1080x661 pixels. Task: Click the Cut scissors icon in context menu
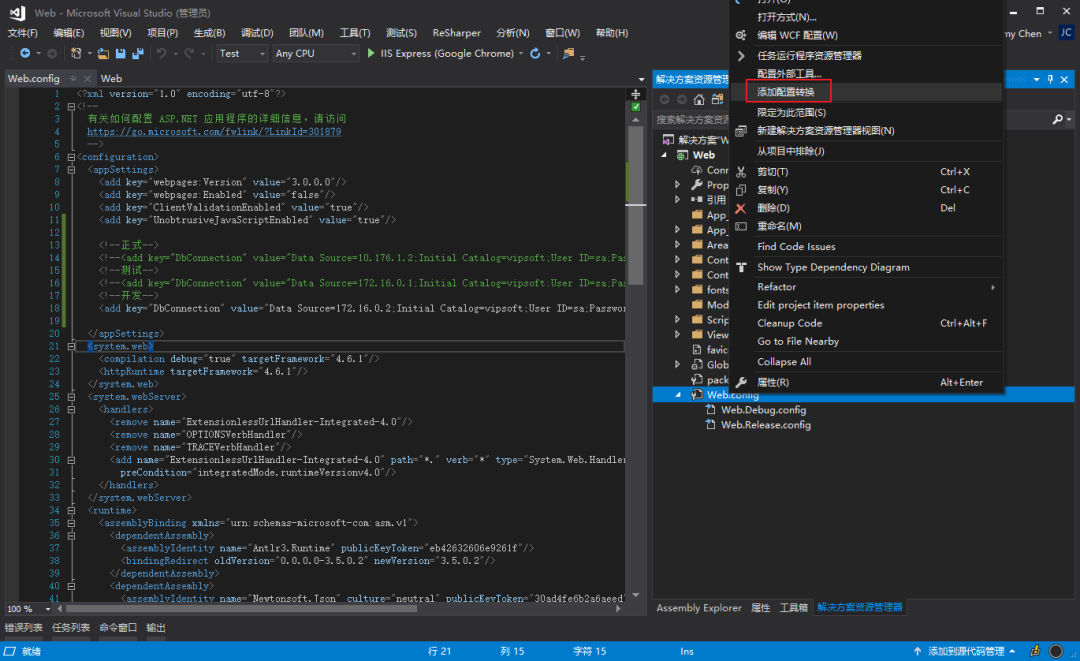pyautogui.click(x=741, y=172)
